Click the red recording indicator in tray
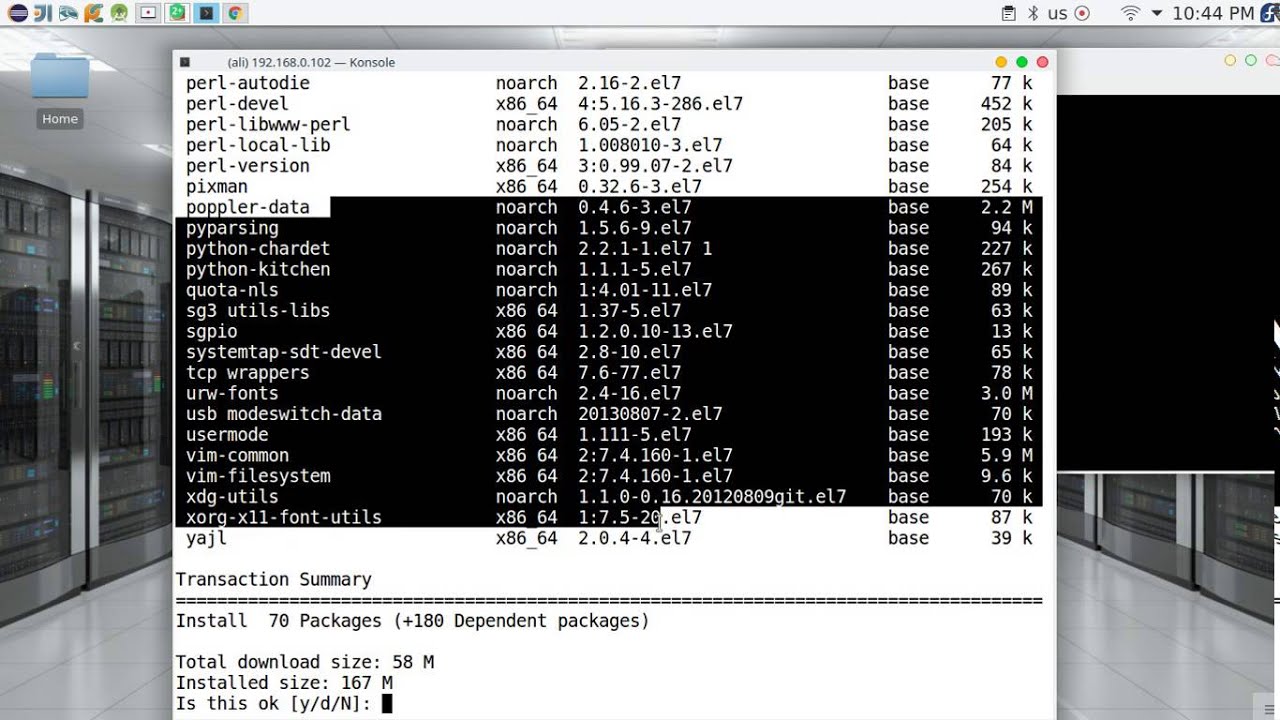This screenshot has height=720, width=1280. click(1081, 13)
